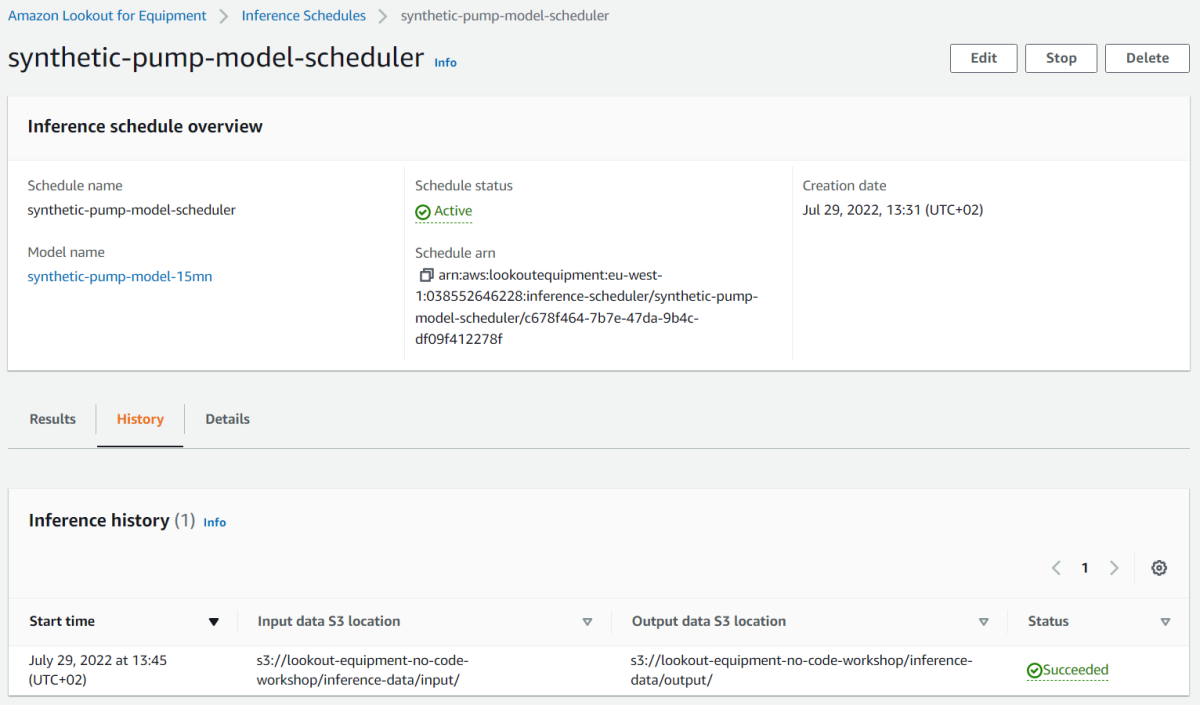Open Info link next to Inference history
The height and width of the screenshot is (705, 1200).
[x=215, y=522]
